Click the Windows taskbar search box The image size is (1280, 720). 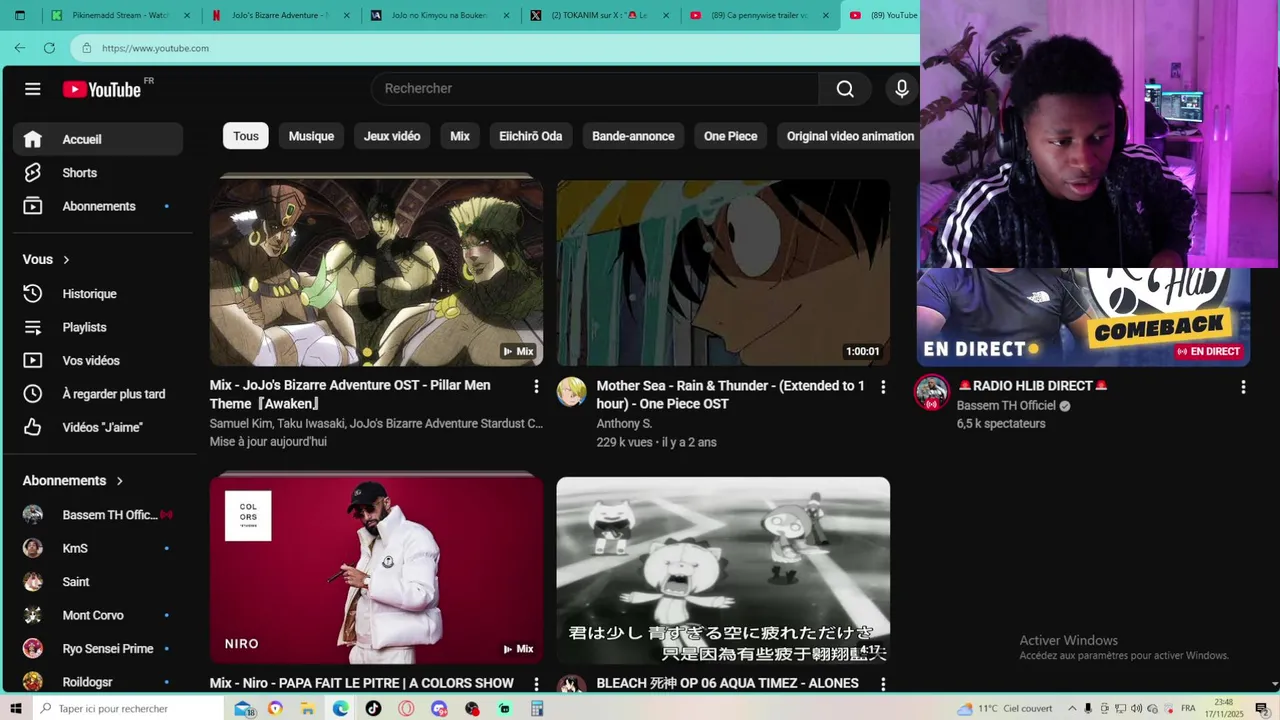point(128,708)
